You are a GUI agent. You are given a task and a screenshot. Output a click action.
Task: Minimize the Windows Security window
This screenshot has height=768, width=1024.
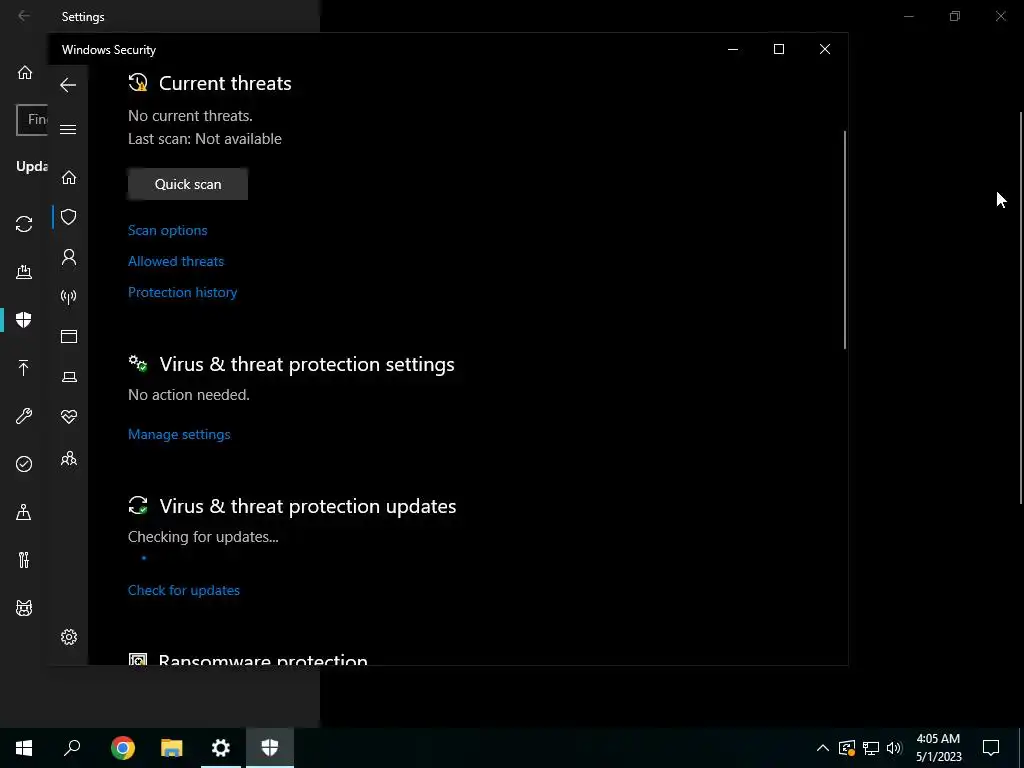[733, 50]
